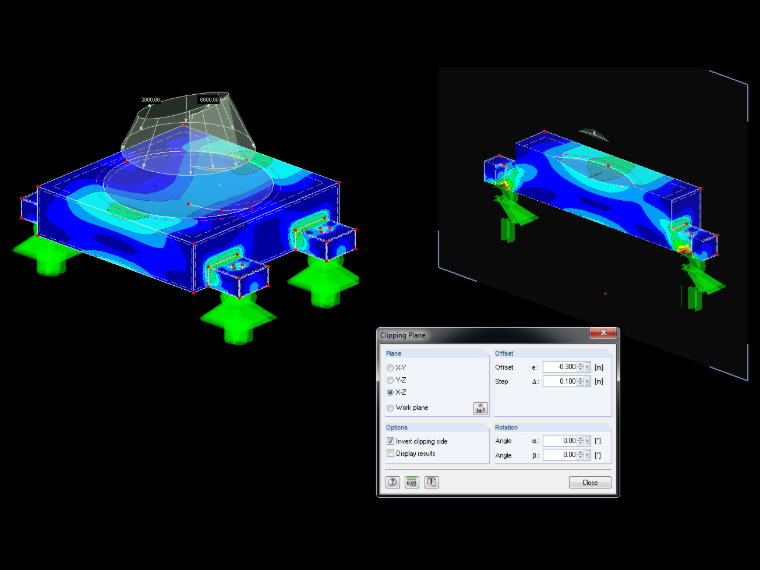Click the red X of Clipping Plane
Screen dimensions: 760x570
[603, 333]
